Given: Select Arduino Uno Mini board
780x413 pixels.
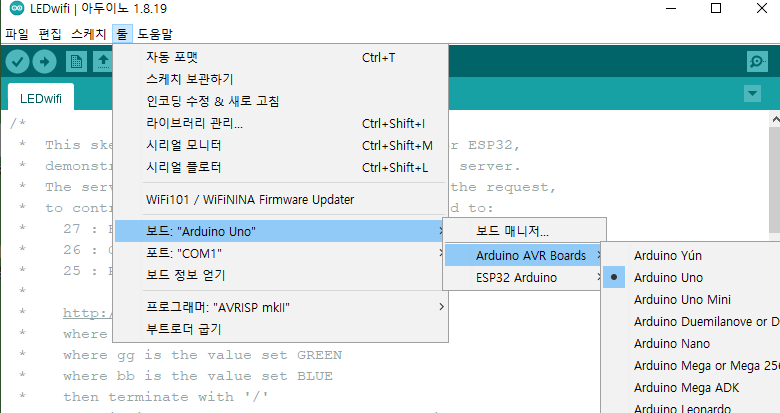Looking at the screenshot, I should coord(690,300).
